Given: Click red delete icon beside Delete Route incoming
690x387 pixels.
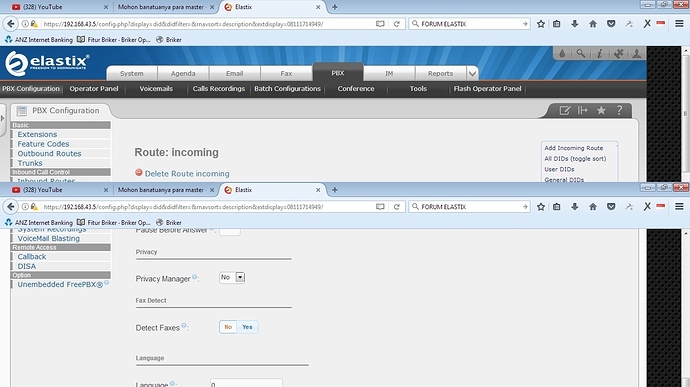Looking at the screenshot, I should [139, 173].
